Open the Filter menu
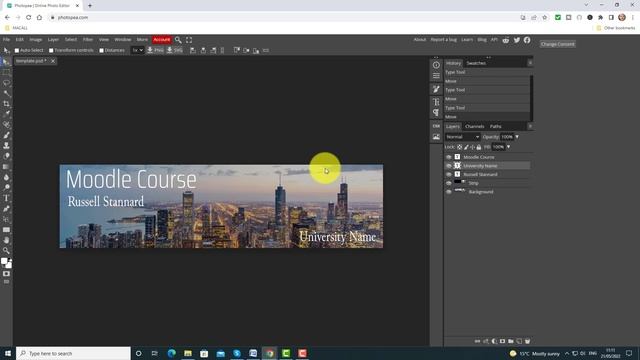This screenshot has height=360, width=640. click(88, 40)
